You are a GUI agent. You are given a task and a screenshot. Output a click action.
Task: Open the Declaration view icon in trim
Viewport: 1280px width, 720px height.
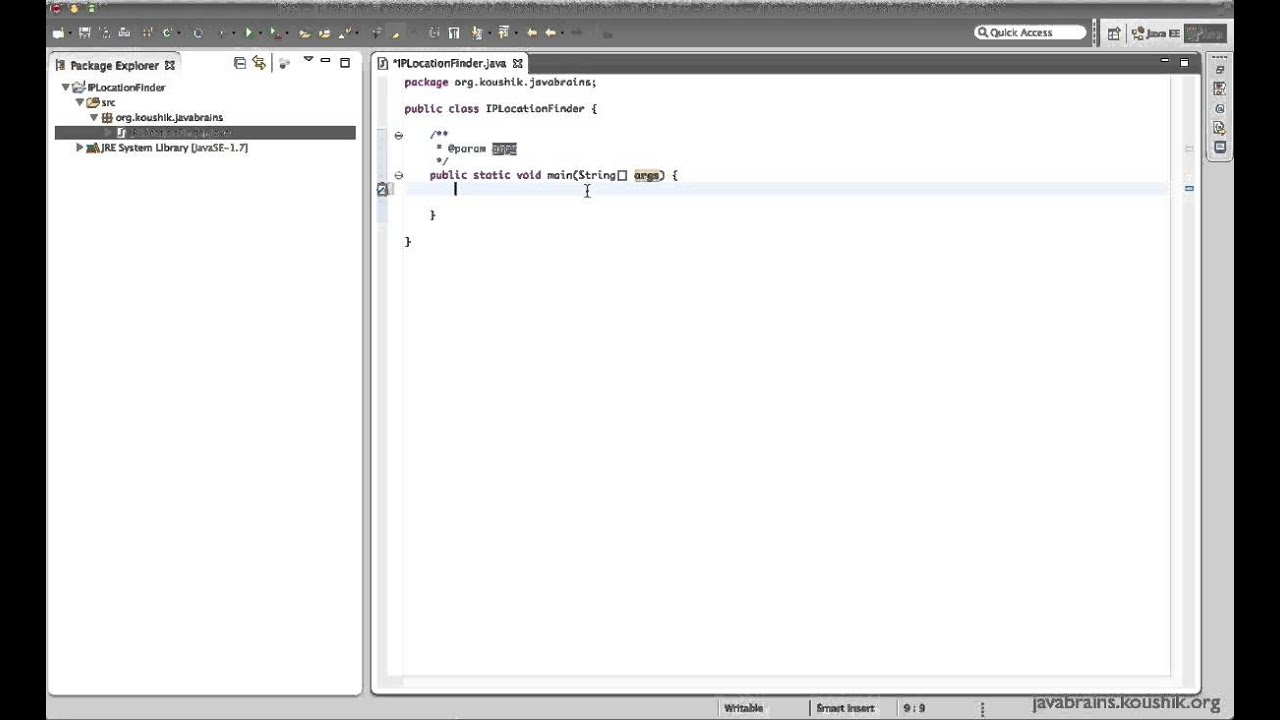point(1220,128)
